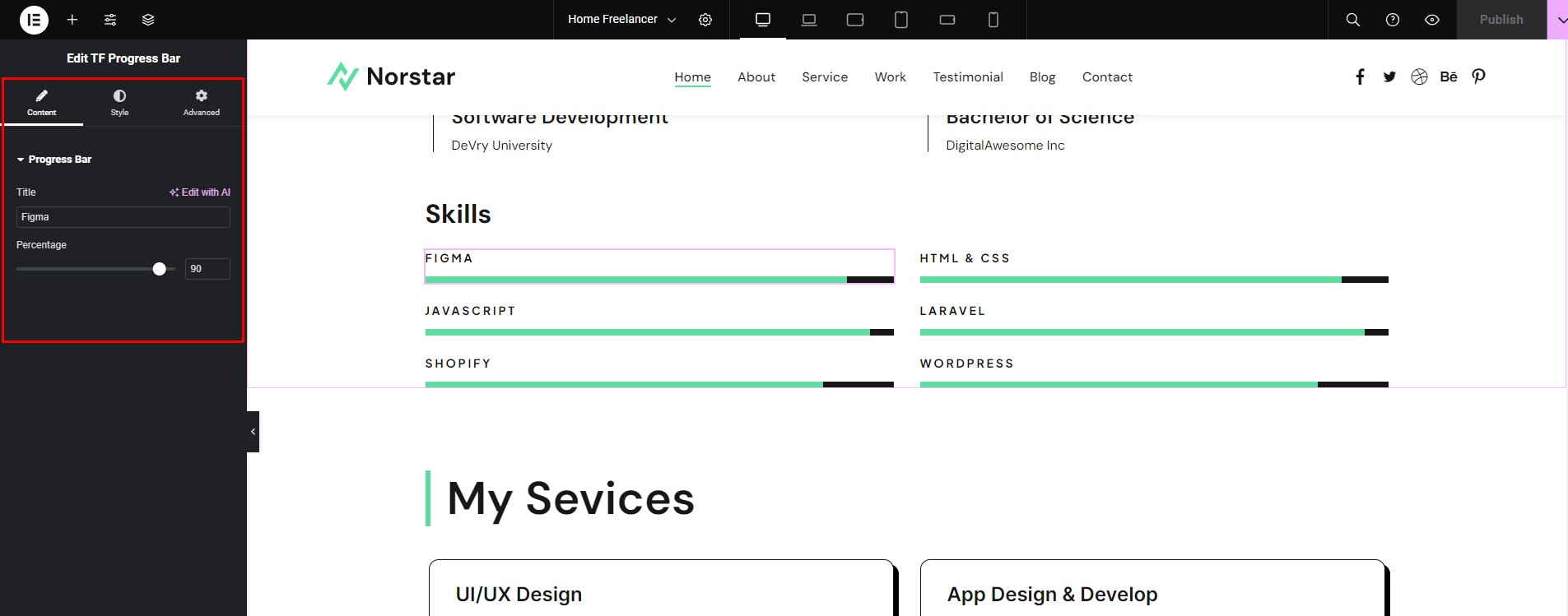The image size is (1568, 616).
Task: Click the Edit TF Progress Bar title
Action: click(x=123, y=58)
